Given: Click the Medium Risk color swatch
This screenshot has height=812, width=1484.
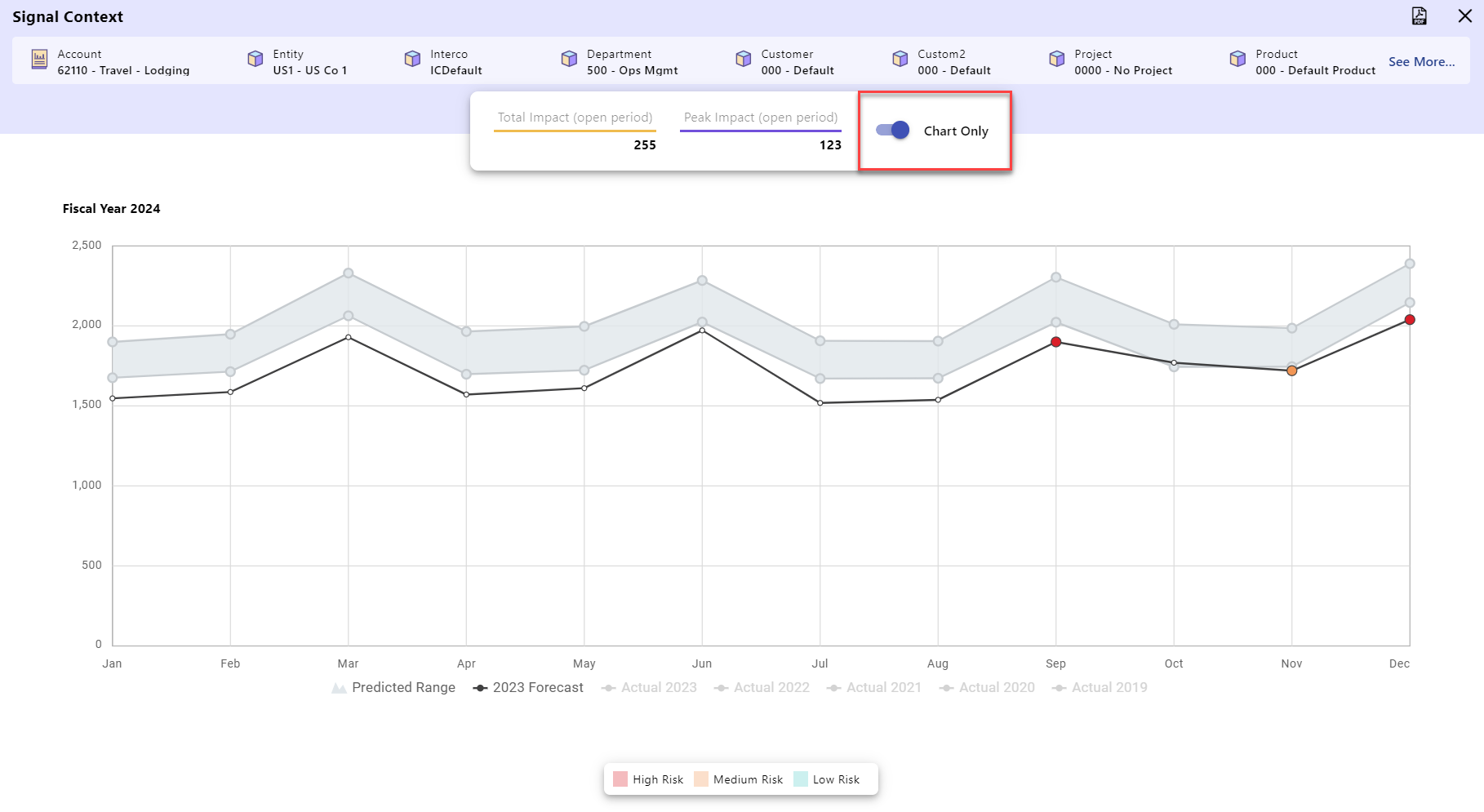Looking at the screenshot, I should (x=701, y=779).
